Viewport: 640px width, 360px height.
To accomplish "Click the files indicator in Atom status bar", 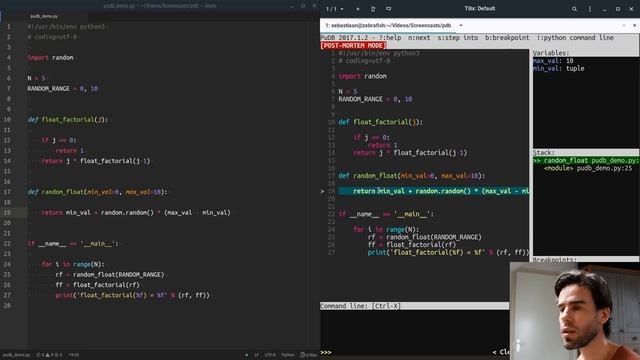I will pyautogui.click(x=309, y=355).
